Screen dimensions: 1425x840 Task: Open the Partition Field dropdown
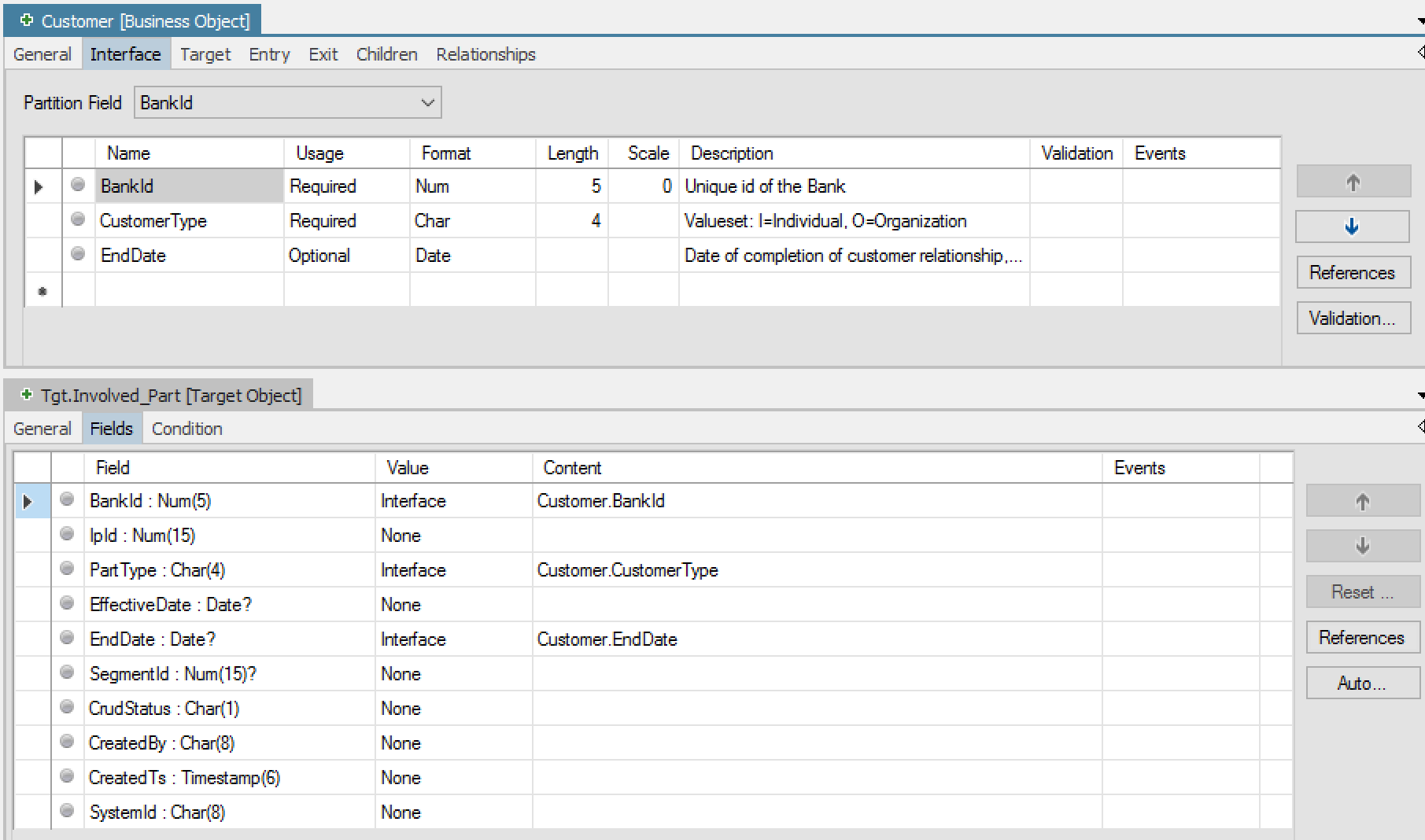tap(426, 102)
